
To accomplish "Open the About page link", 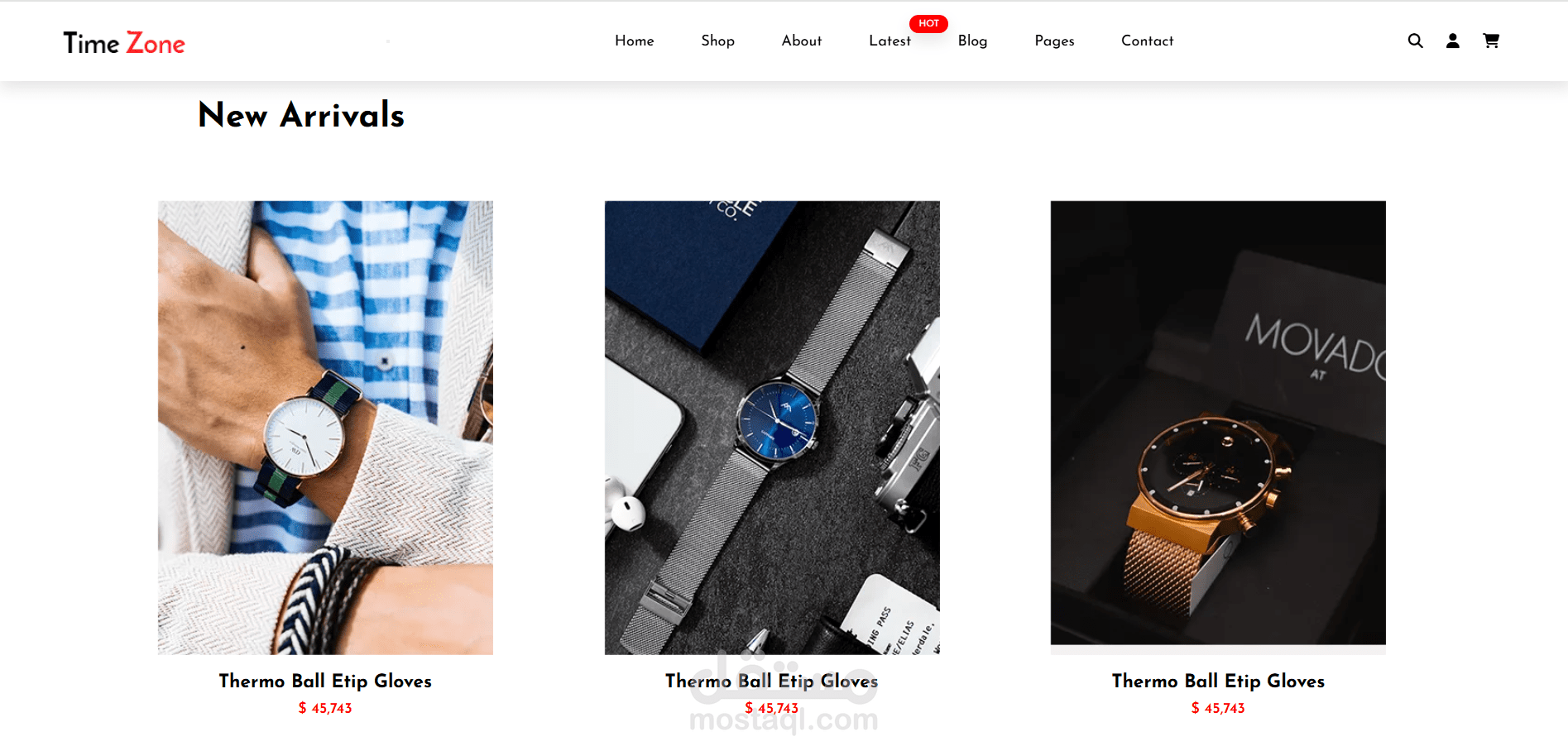I will point(802,41).
